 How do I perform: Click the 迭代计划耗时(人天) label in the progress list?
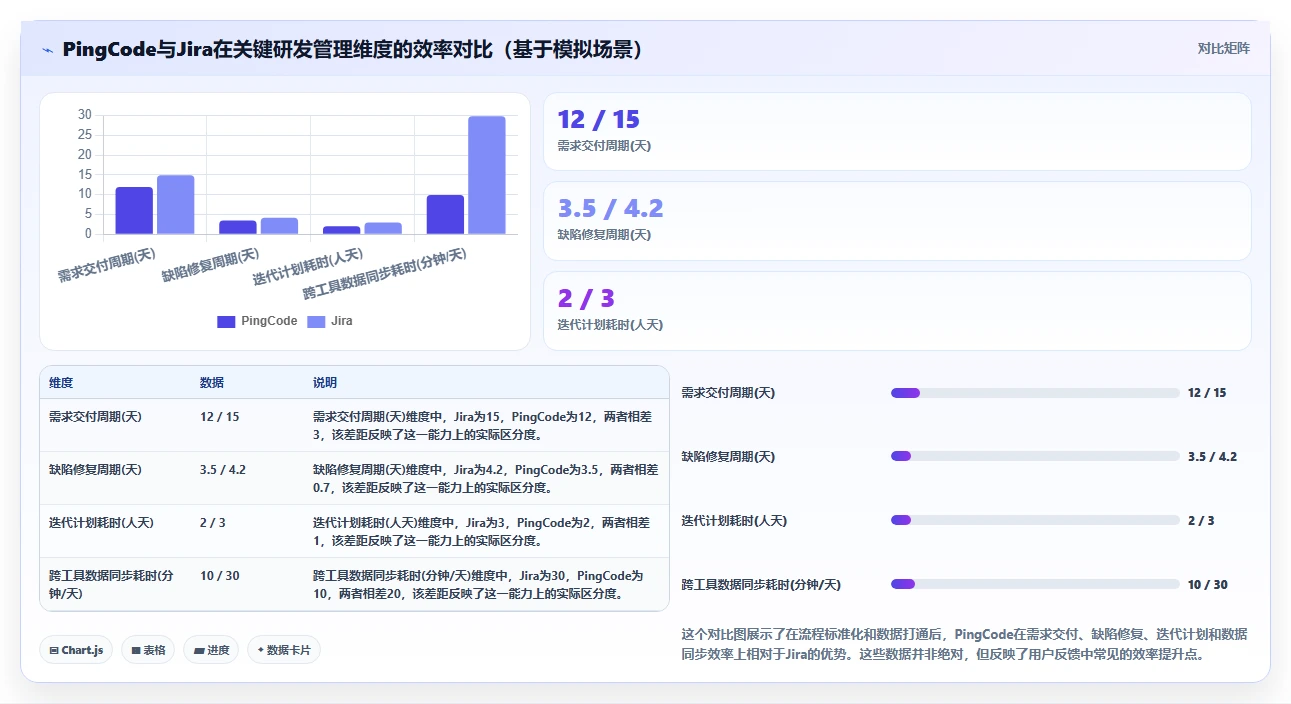(734, 521)
